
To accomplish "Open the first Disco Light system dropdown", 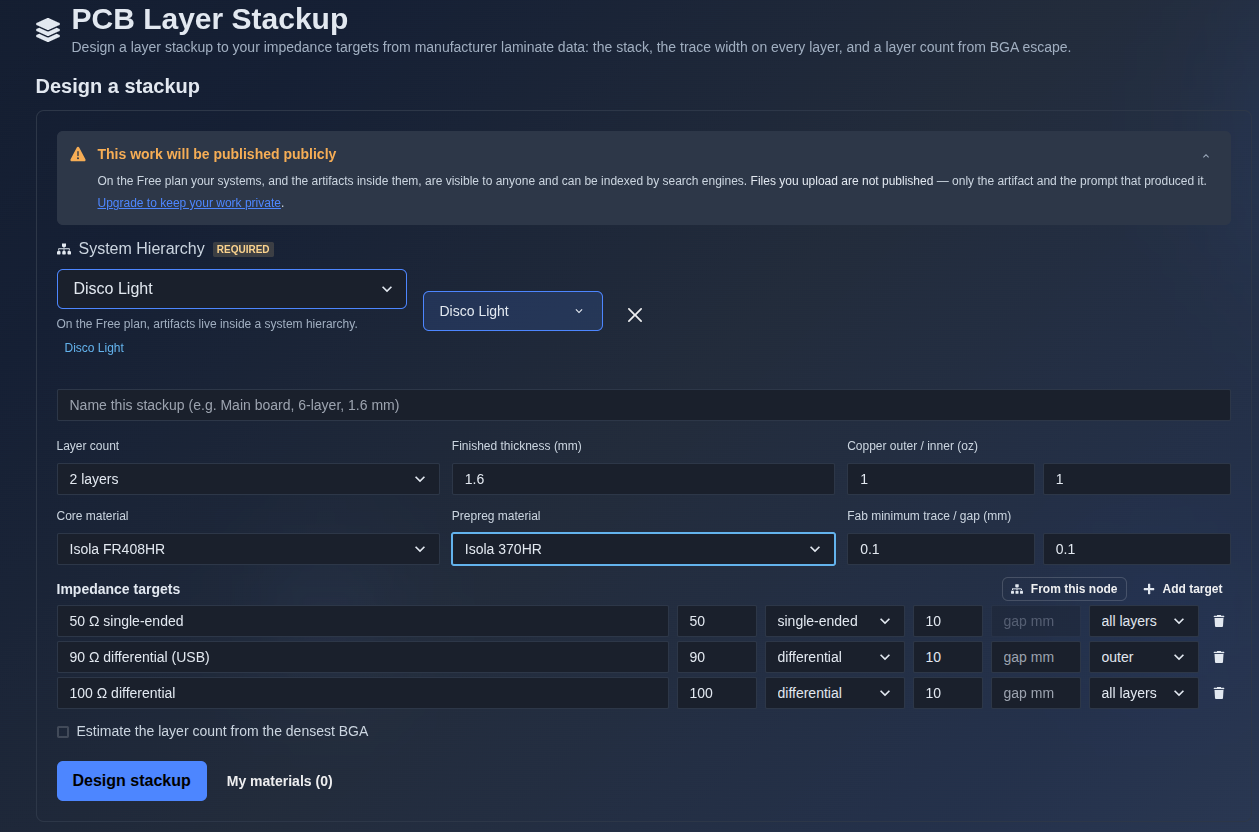I will coord(232,289).
